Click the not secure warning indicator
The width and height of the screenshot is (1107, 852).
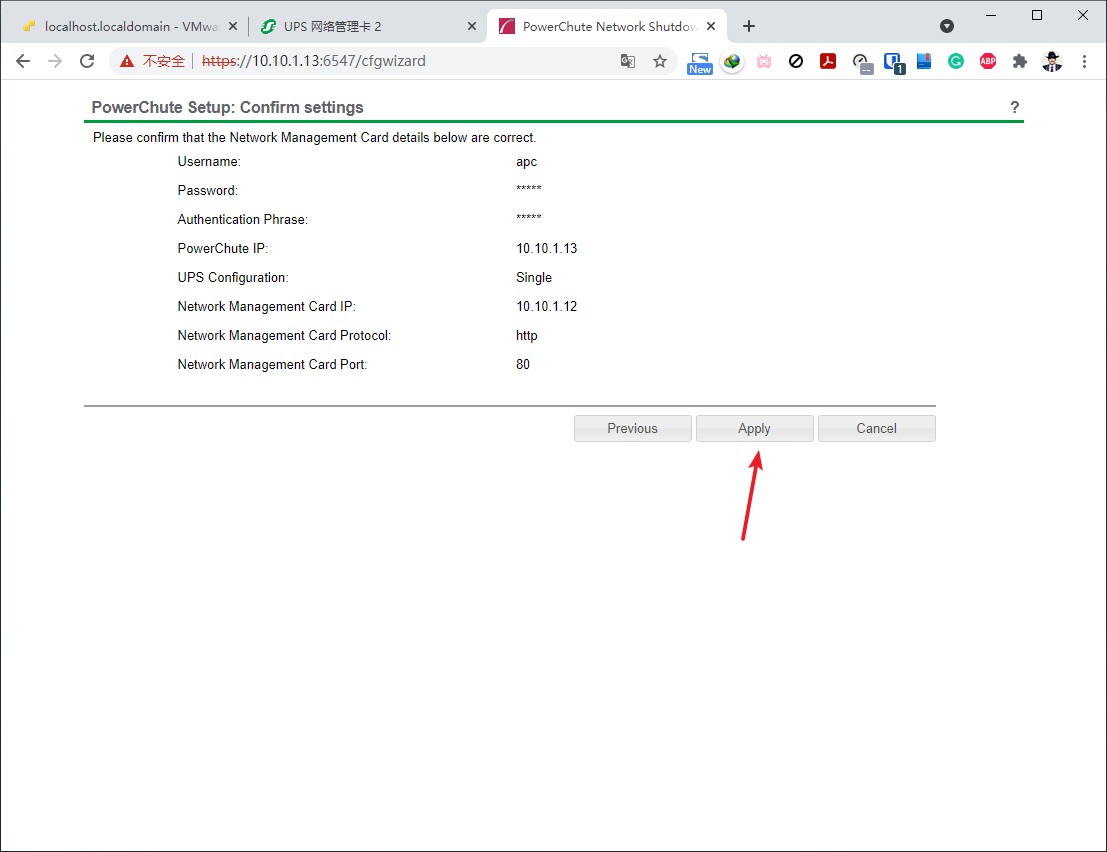[153, 61]
